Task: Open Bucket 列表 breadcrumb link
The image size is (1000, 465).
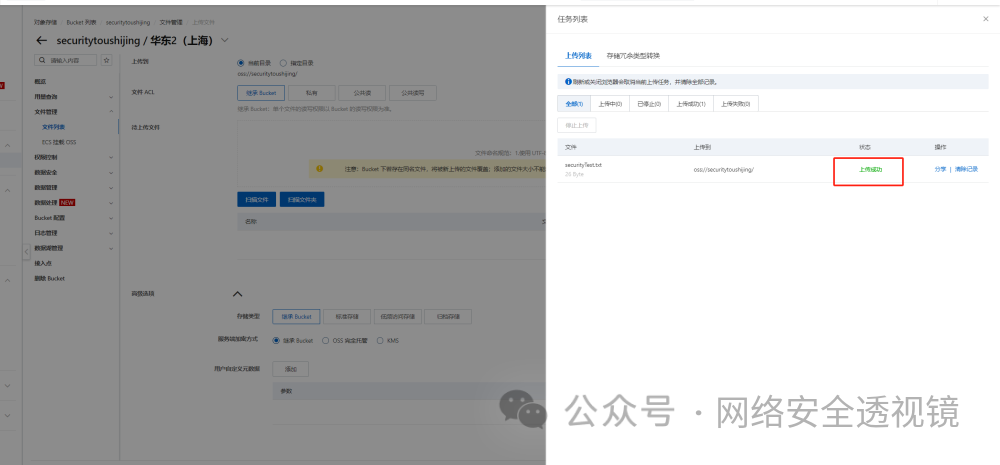Action: click(x=82, y=22)
